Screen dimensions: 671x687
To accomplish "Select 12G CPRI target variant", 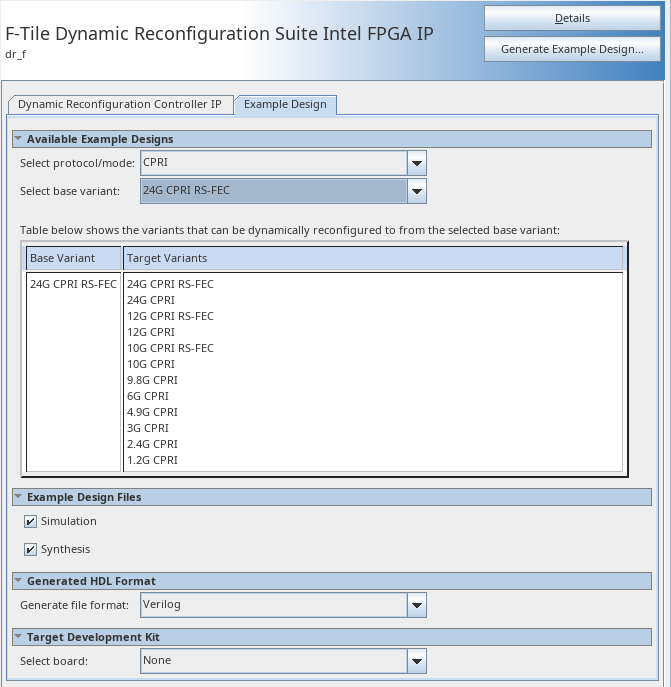I will [151, 332].
